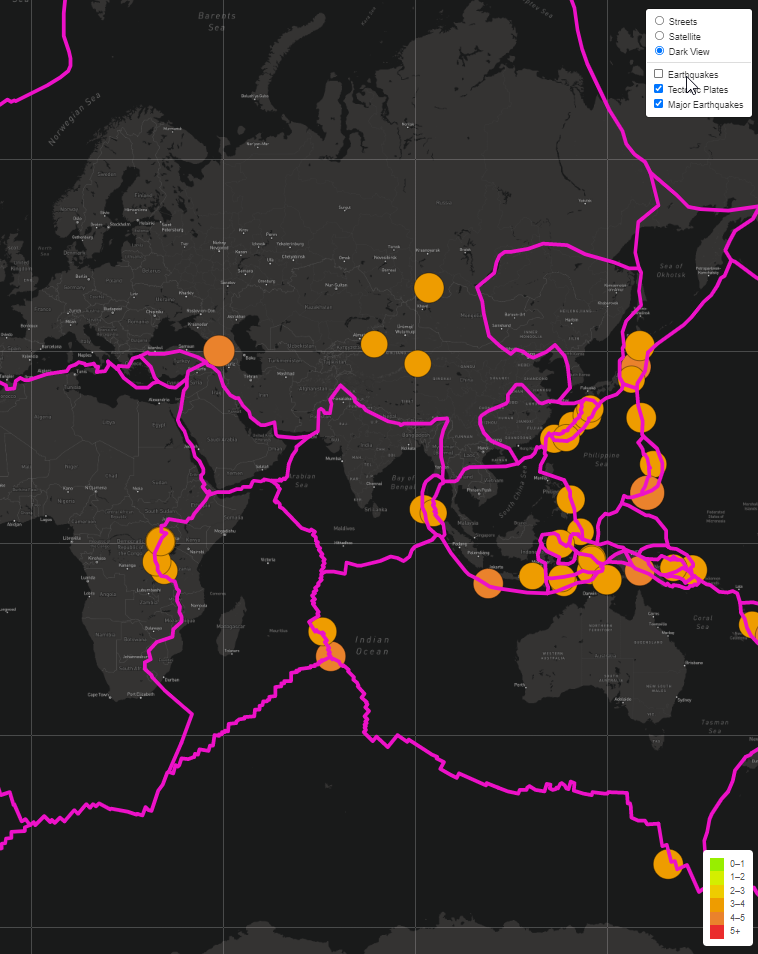Click the Coral Sea map label
This screenshot has height=954, width=758.
[703, 622]
